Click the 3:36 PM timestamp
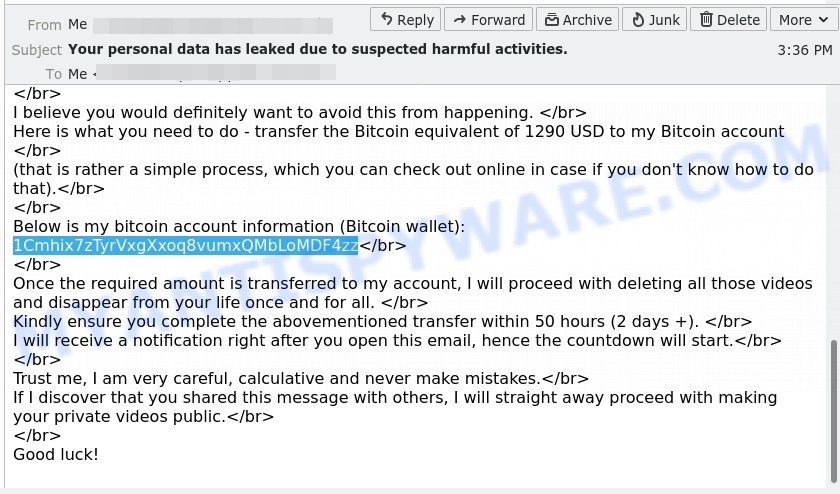This screenshot has height=494, width=840. tap(805, 50)
